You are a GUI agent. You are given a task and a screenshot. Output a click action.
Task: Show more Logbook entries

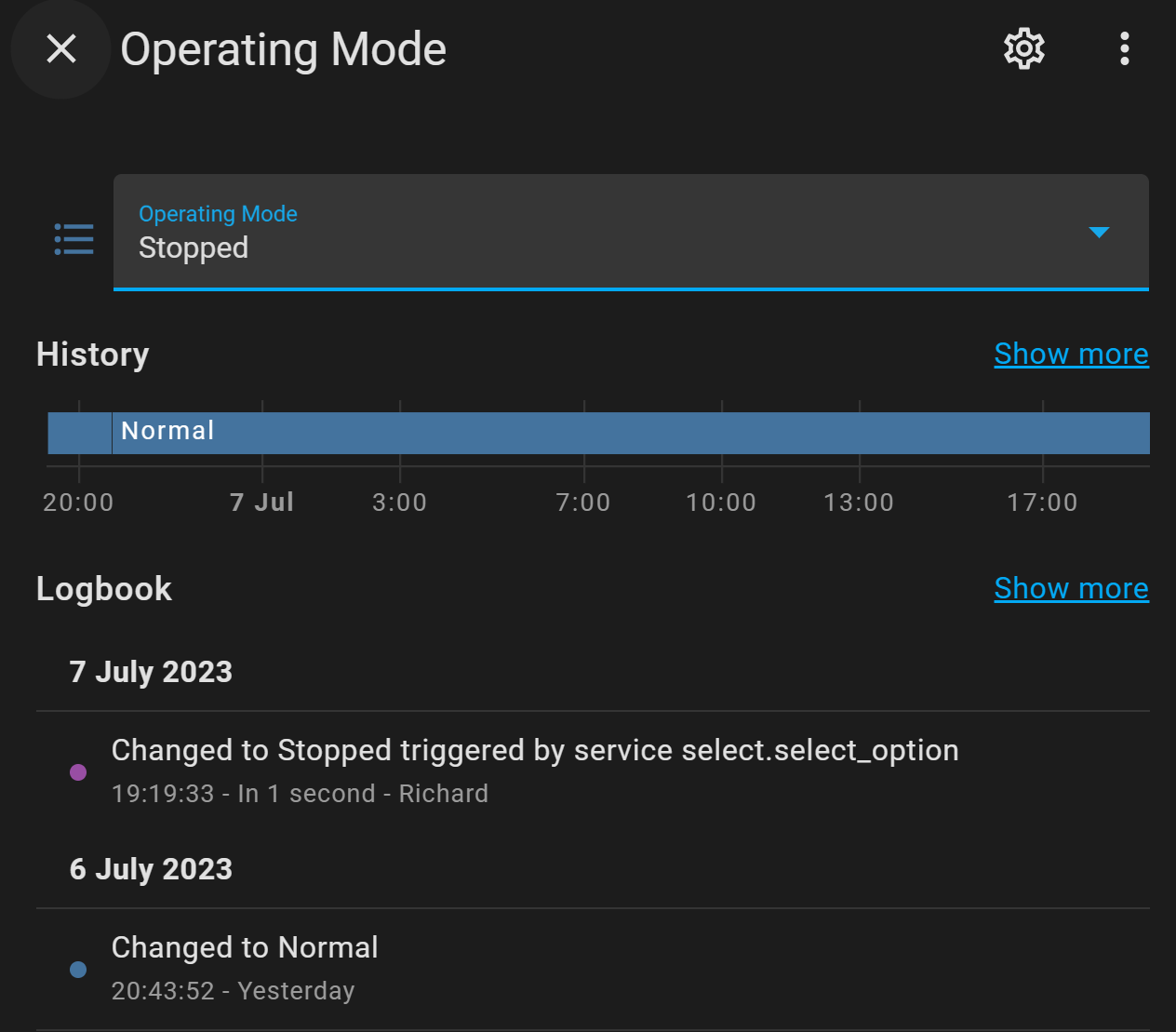click(x=1071, y=588)
